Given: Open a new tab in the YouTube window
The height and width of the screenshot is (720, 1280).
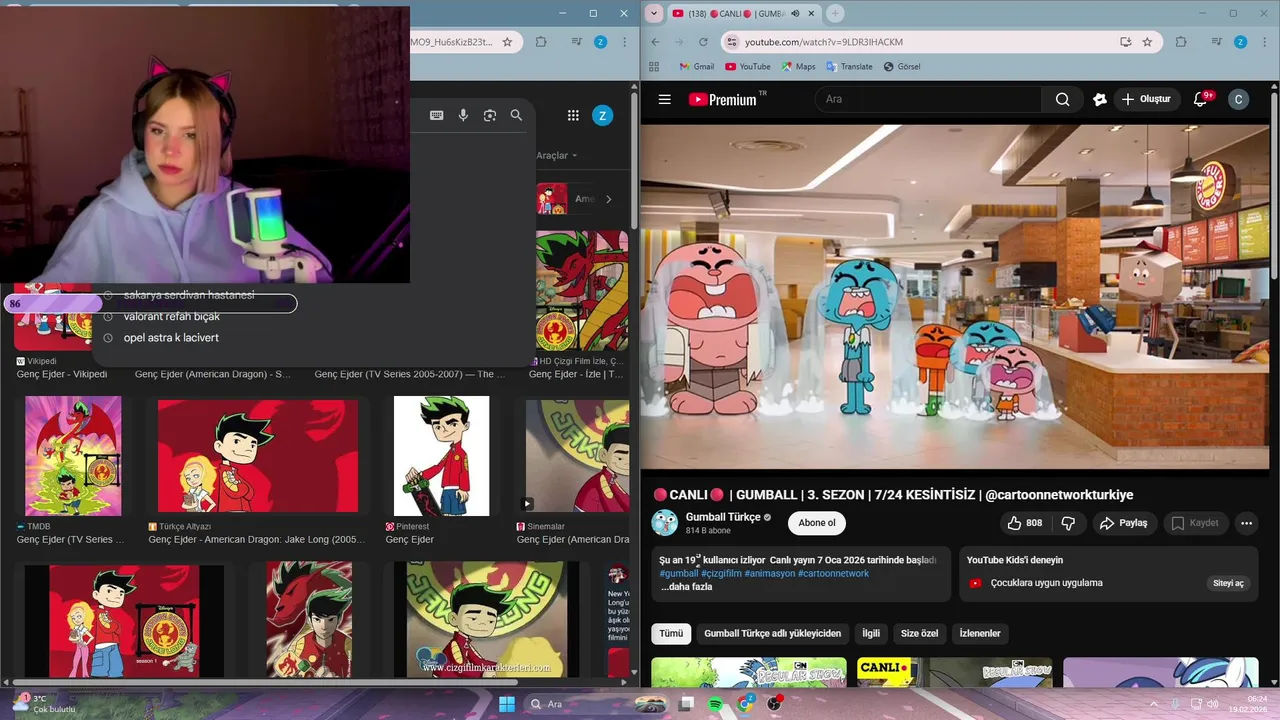Looking at the screenshot, I should coord(835,13).
